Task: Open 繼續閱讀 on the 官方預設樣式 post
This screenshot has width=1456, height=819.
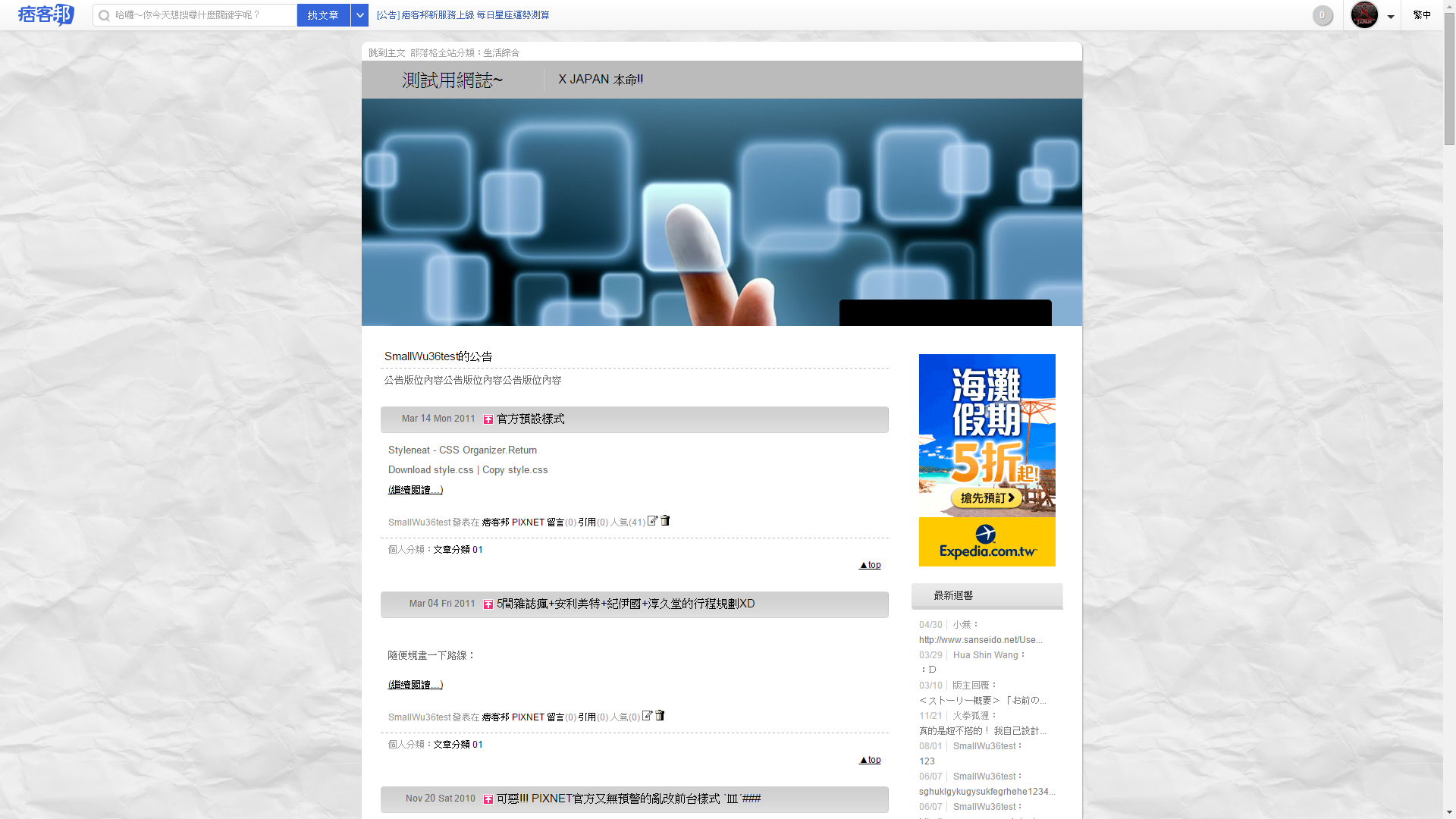Action: pyautogui.click(x=415, y=489)
